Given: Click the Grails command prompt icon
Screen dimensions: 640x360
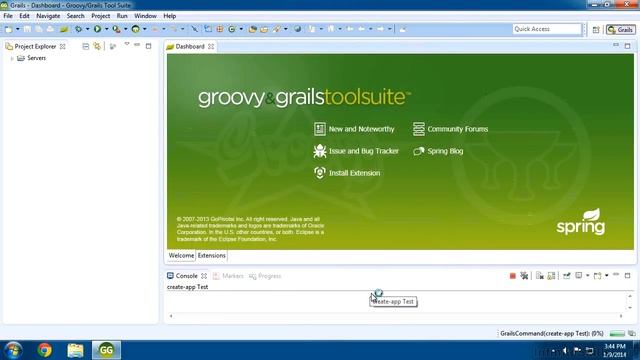Looking at the screenshot, I should [x=136, y=29].
